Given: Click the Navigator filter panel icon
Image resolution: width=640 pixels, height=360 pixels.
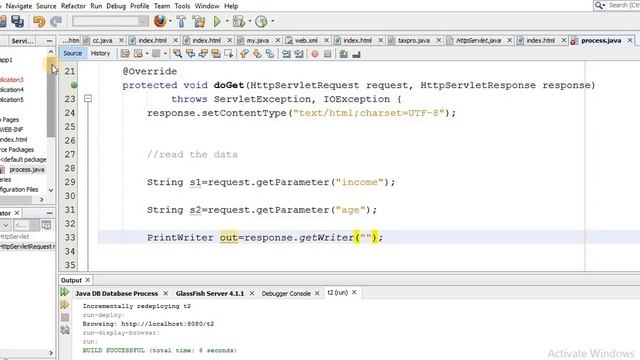Looking at the screenshot, I should click(x=47, y=225).
